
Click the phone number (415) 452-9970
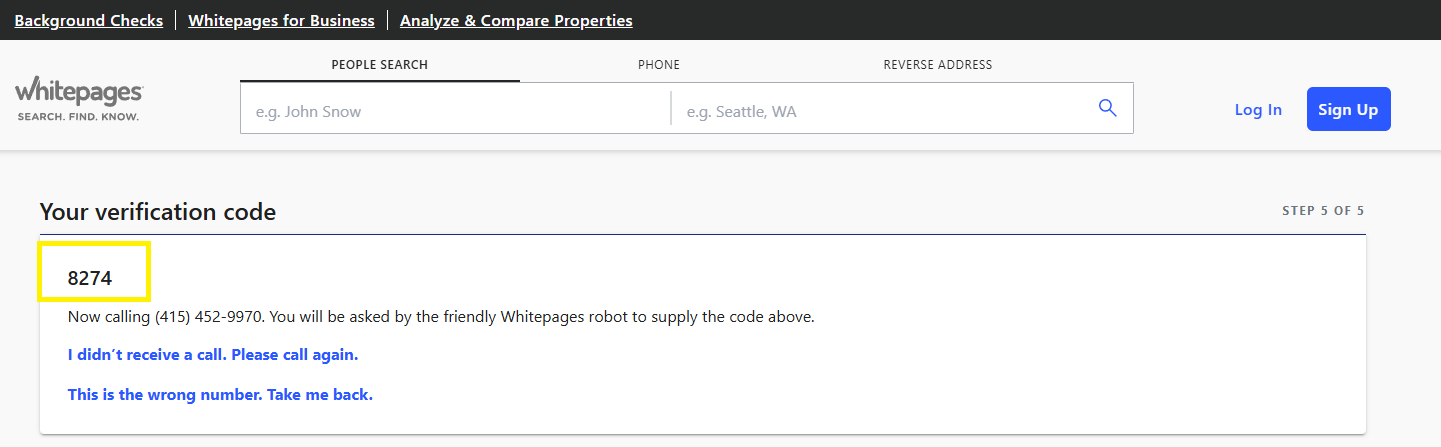coord(209,317)
